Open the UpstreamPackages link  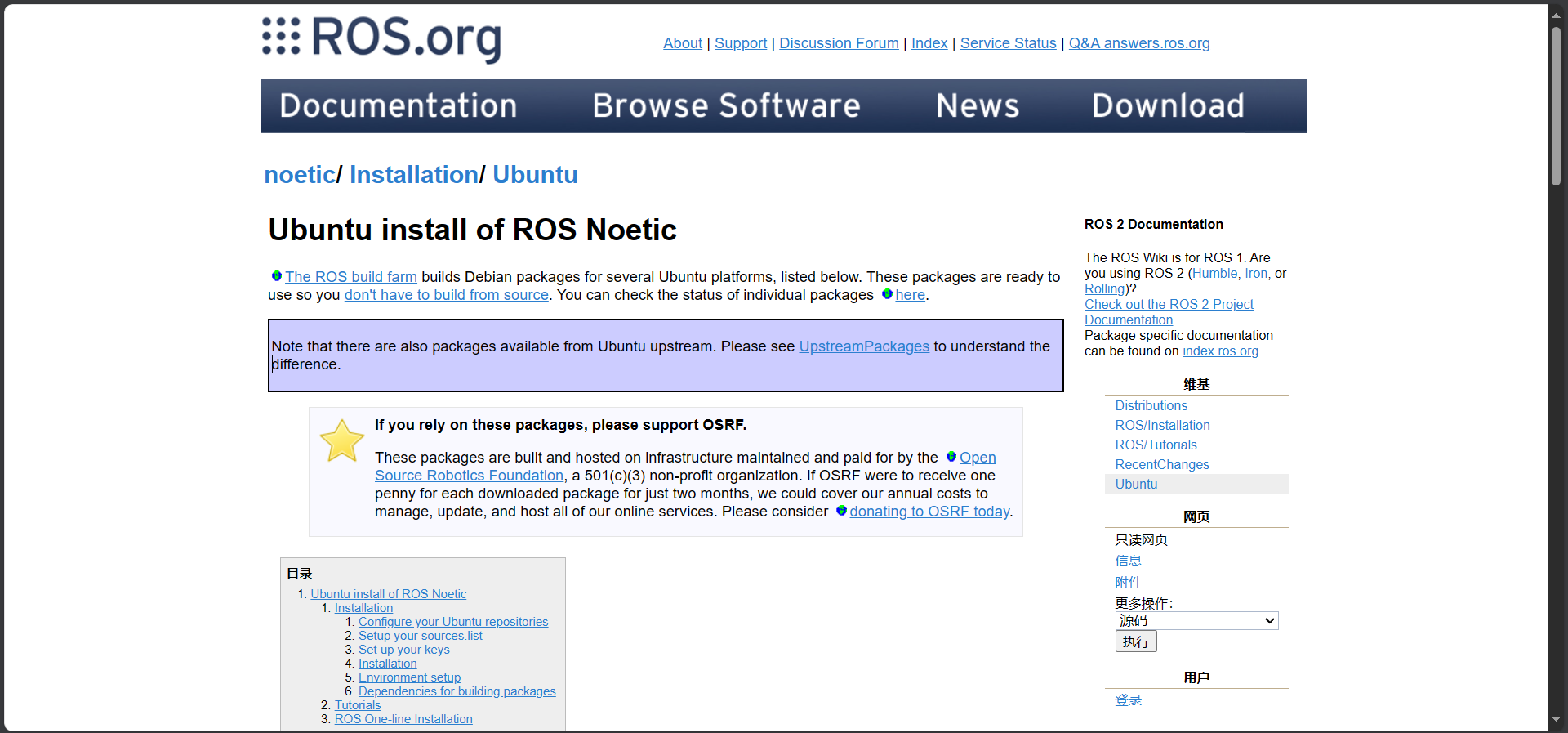pos(864,346)
